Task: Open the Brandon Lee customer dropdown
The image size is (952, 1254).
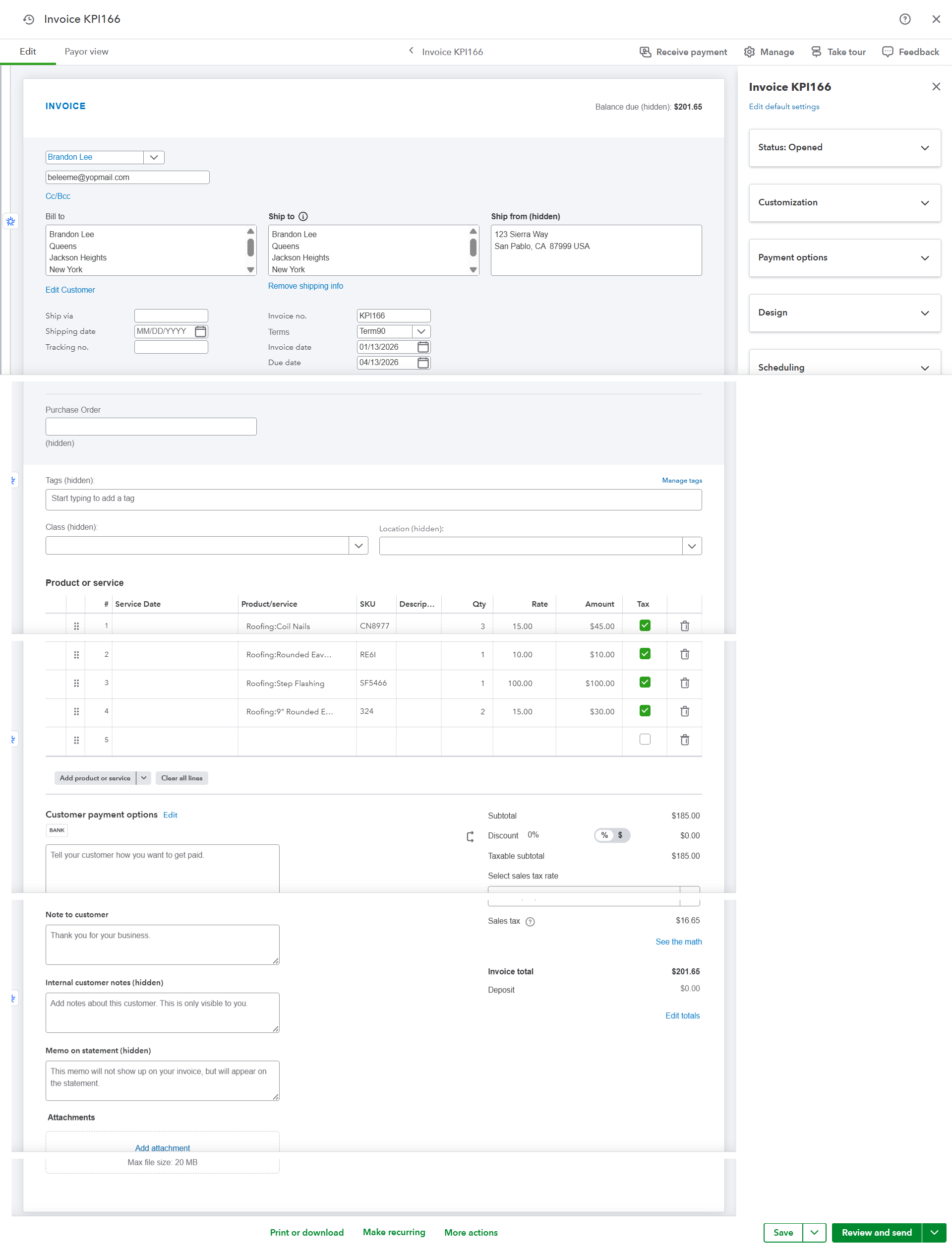Action: (x=154, y=157)
